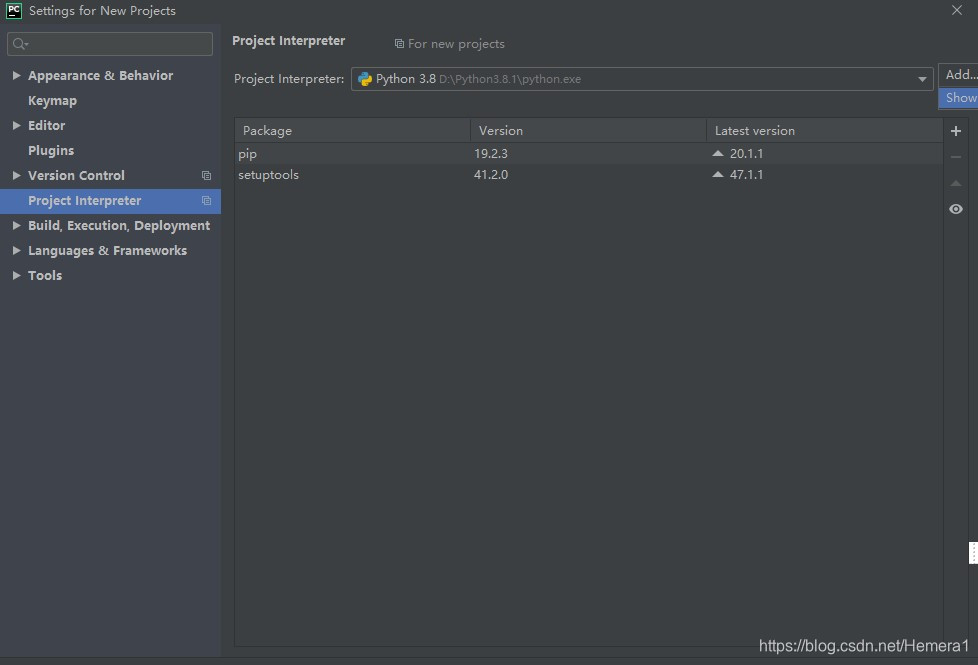Click the copy icon beside Version Control

point(206,176)
